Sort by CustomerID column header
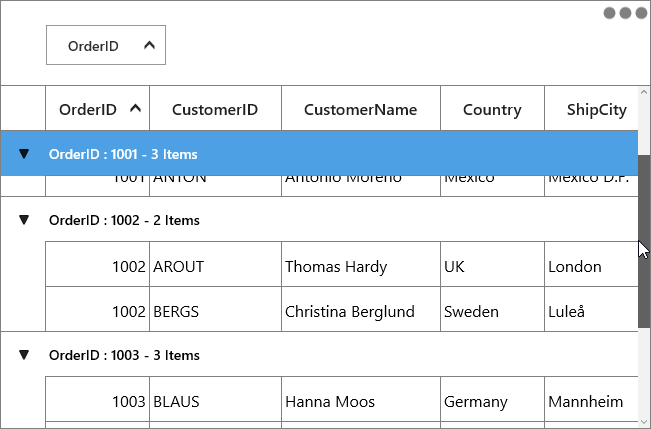This screenshot has height=429, width=651. pos(215,108)
